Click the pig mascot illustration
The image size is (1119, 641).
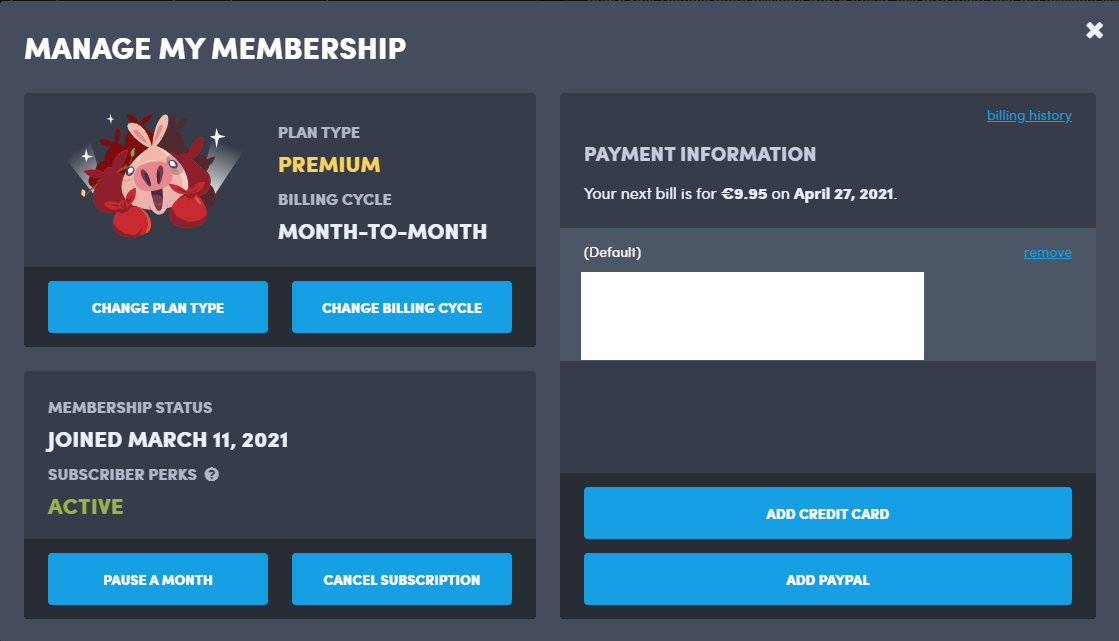[x=155, y=174]
